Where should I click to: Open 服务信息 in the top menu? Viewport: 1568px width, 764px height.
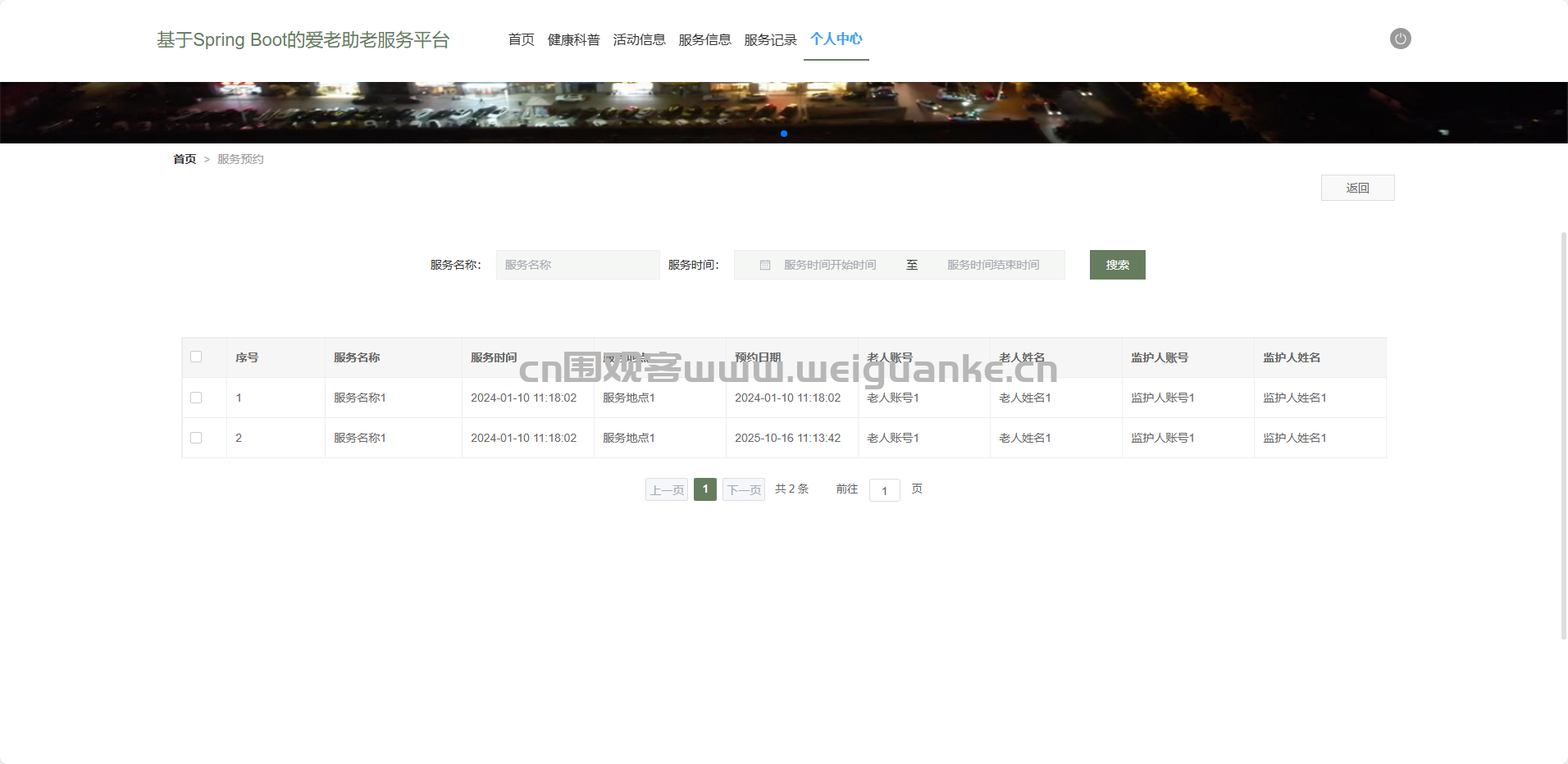pos(704,39)
